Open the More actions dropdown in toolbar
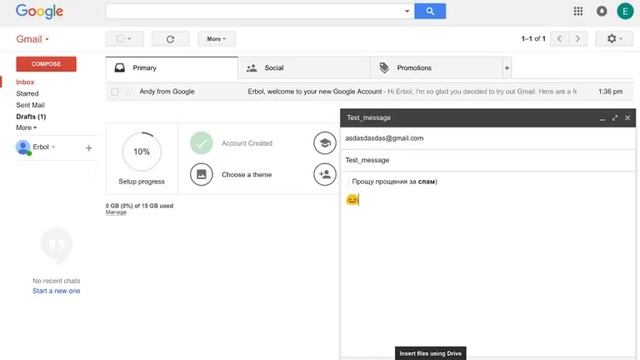This screenshot has width=640, height=360. [216, 39]
